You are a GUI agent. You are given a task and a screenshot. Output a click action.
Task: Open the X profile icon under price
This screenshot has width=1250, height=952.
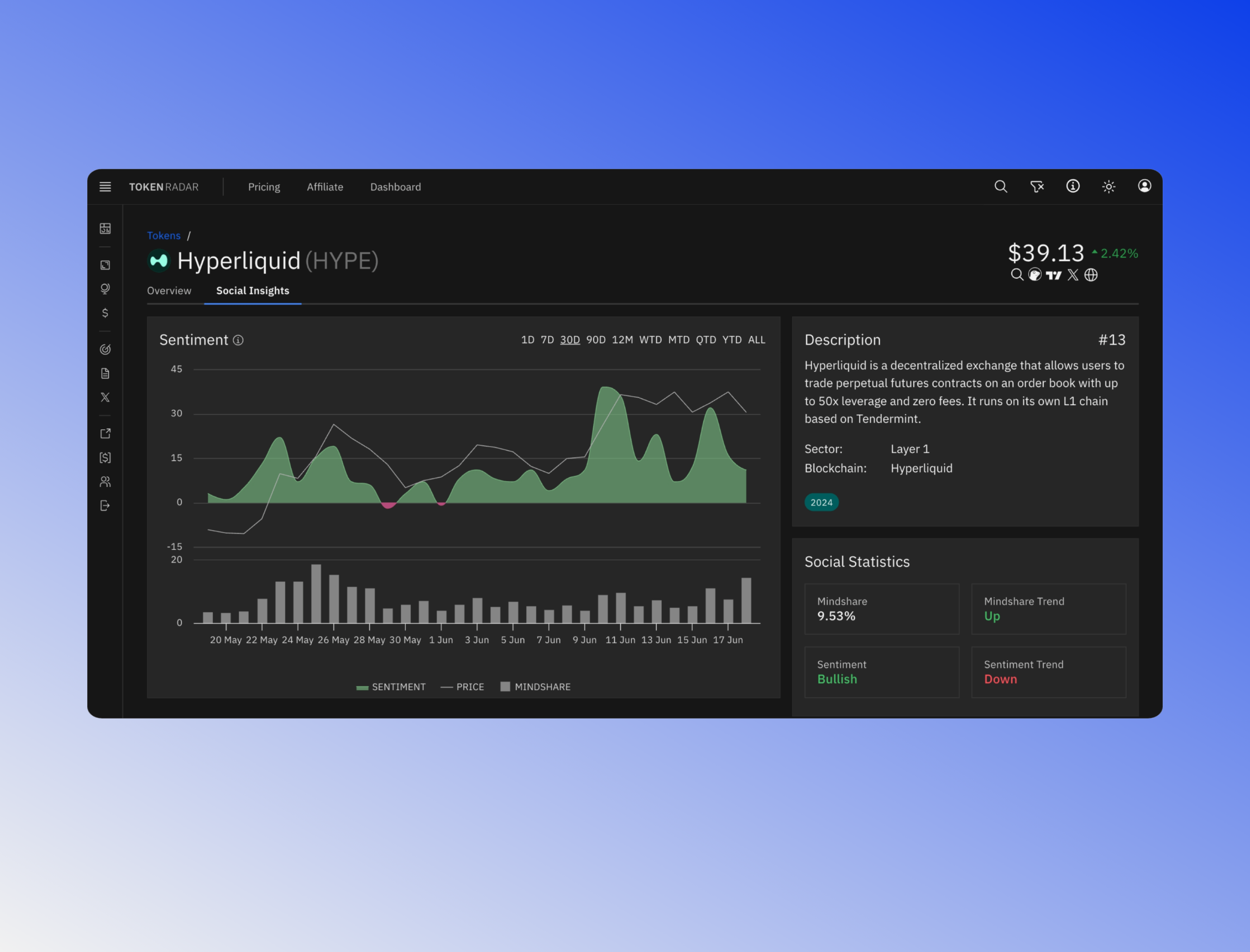tap(1073, 275)
